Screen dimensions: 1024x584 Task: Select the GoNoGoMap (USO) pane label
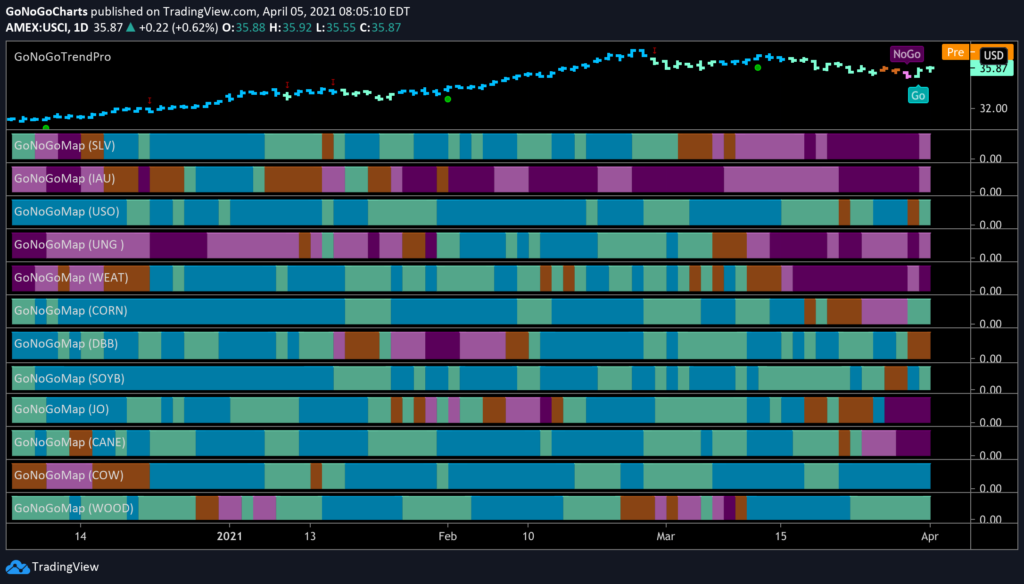click(x=67, y=212)
